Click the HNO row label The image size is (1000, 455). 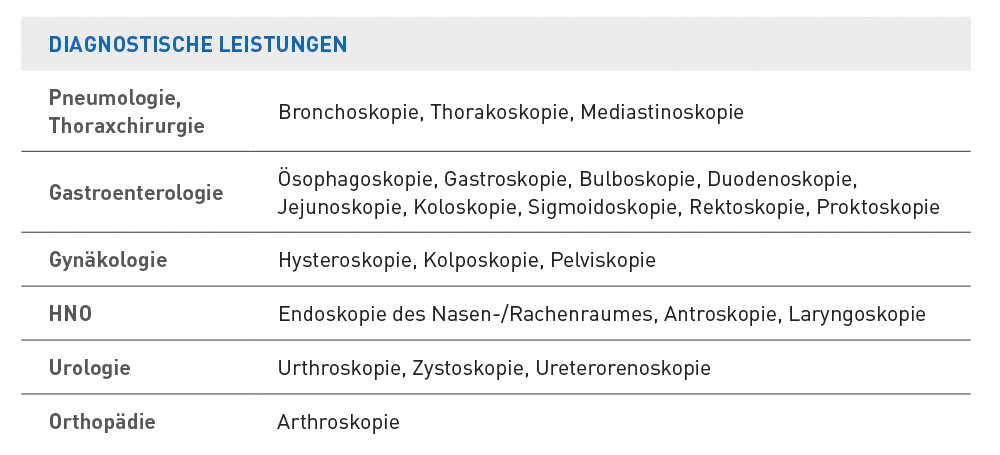71,314
